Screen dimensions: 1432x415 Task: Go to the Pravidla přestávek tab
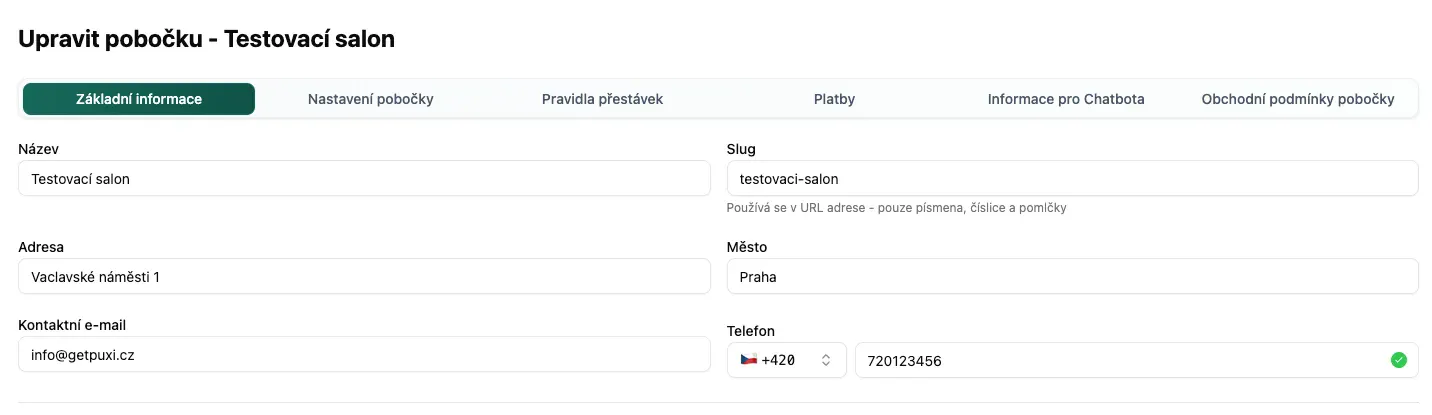pyautogui.click(x=602, y=99)
